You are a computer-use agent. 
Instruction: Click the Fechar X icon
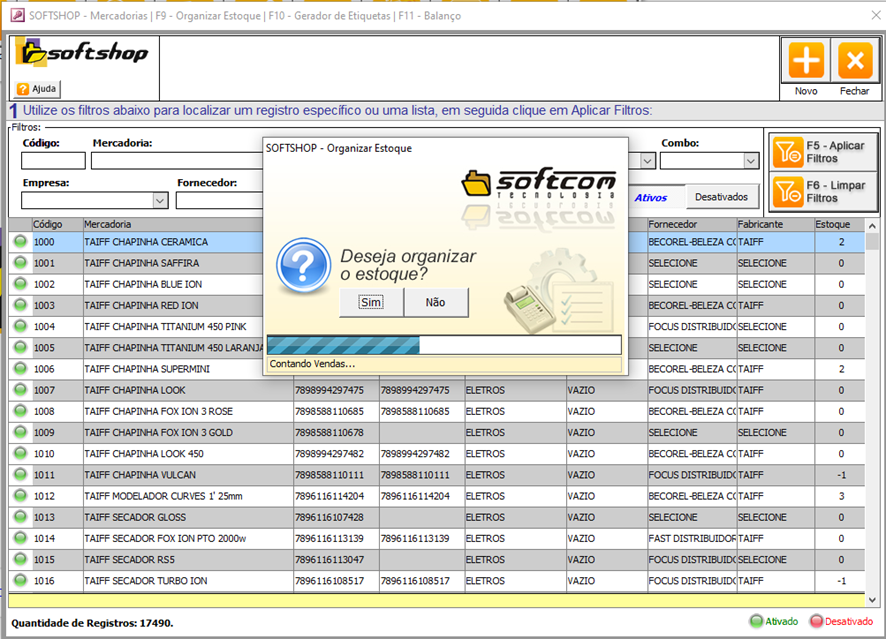point(854,62)
